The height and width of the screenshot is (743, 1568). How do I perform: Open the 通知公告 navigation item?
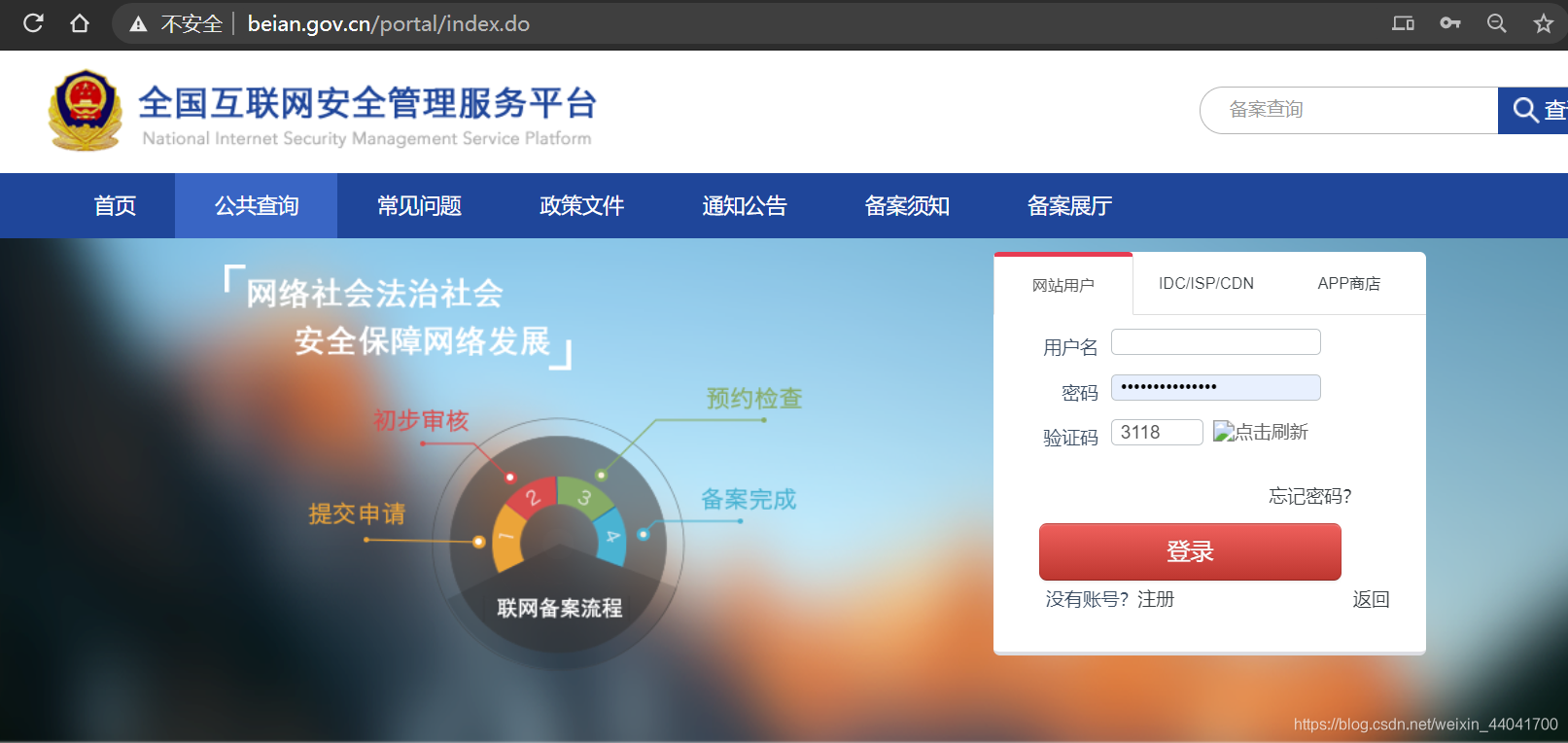745,206
